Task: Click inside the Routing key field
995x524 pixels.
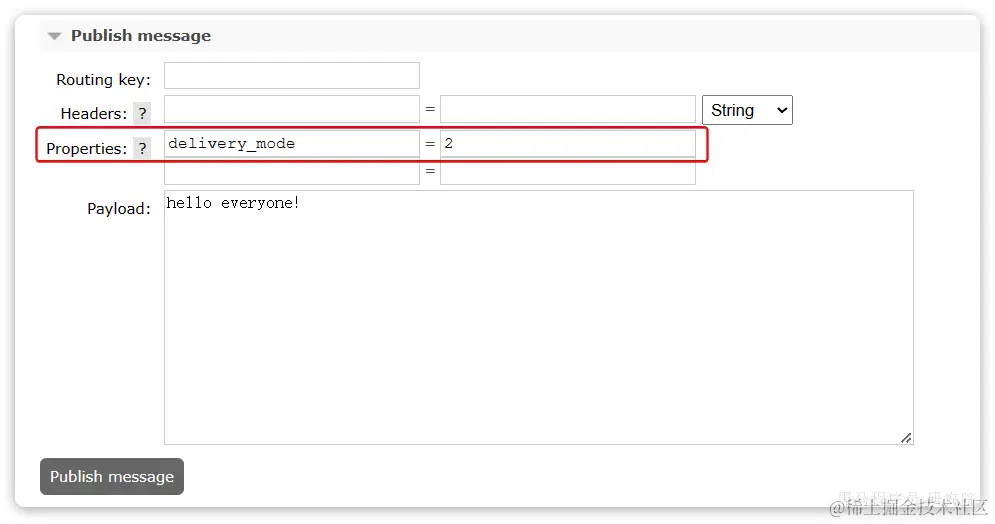Action: 292,75
